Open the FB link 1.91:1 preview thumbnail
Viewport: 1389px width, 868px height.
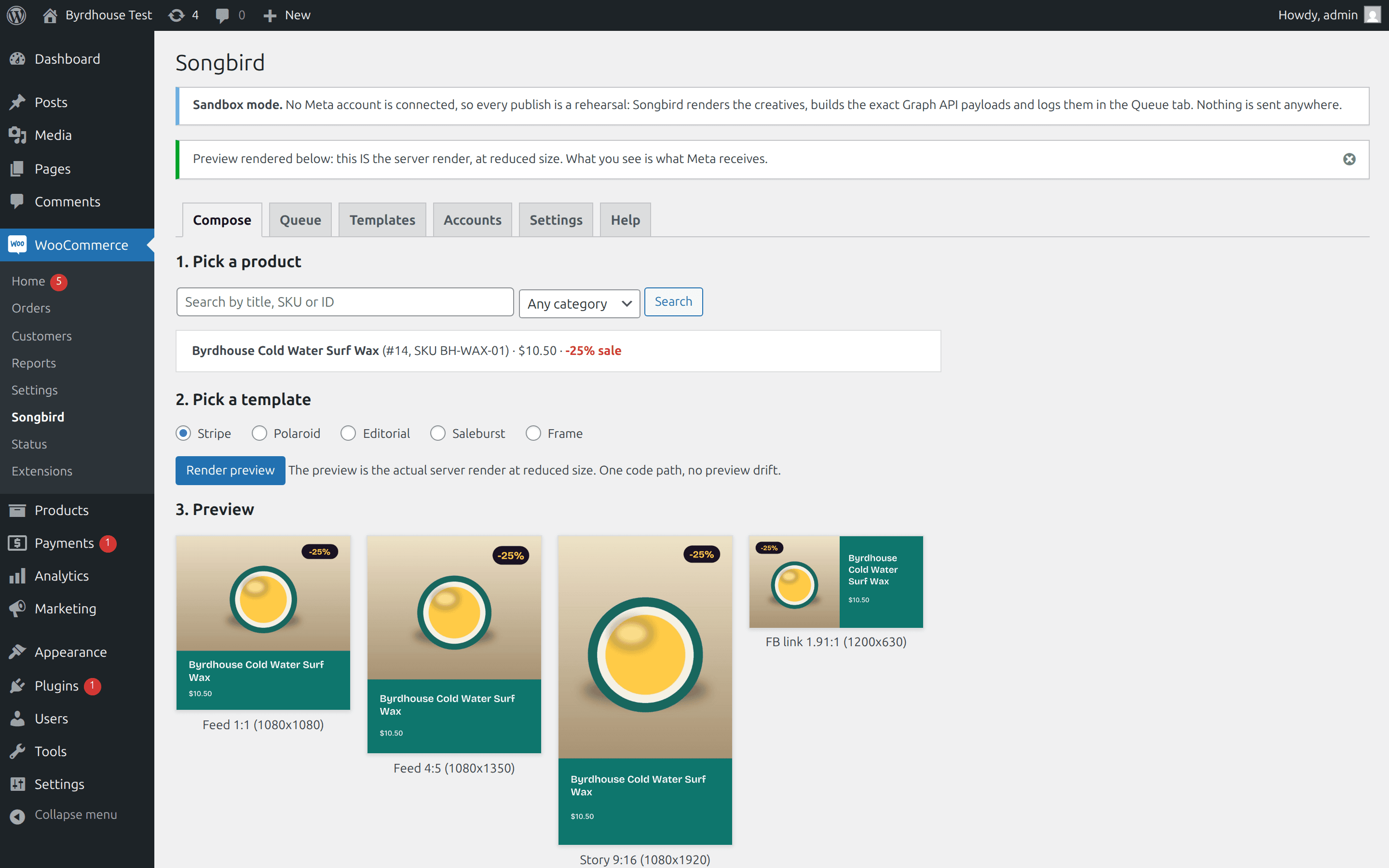point(836,582)
